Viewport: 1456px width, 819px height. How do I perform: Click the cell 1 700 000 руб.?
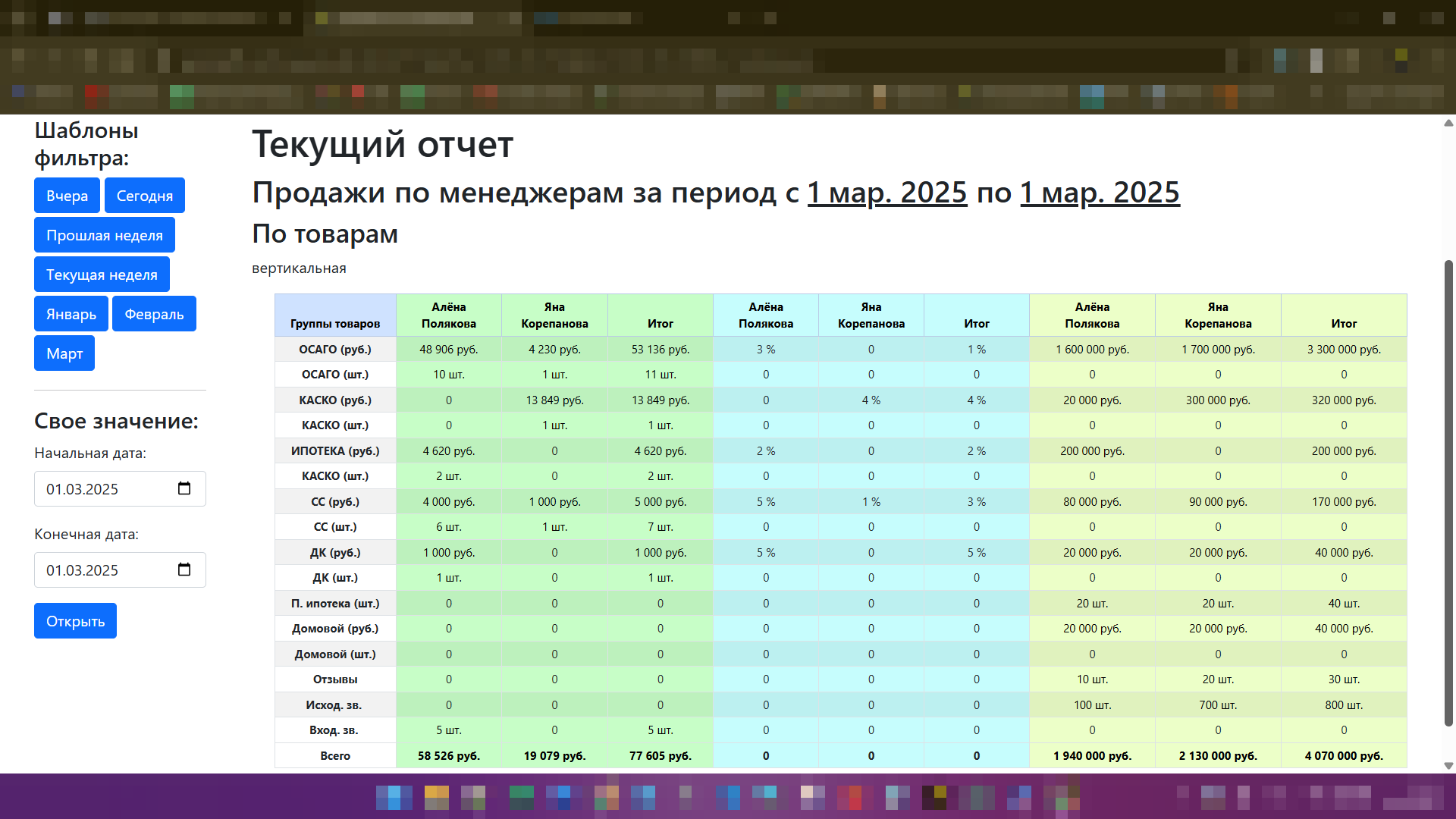coord(1218,350)
